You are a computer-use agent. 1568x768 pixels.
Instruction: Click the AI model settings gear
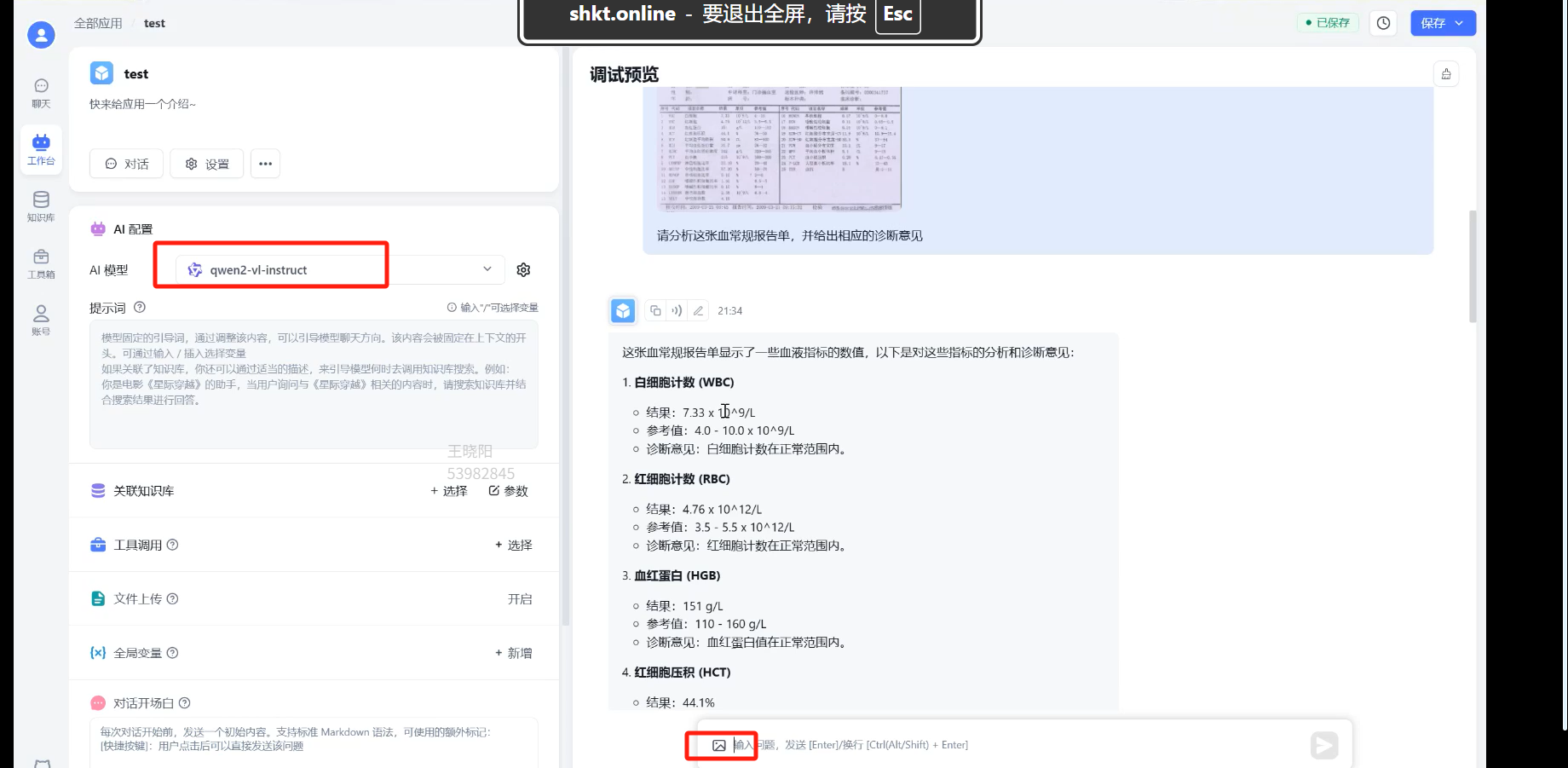pyautogui.click(x=523, y=270)
